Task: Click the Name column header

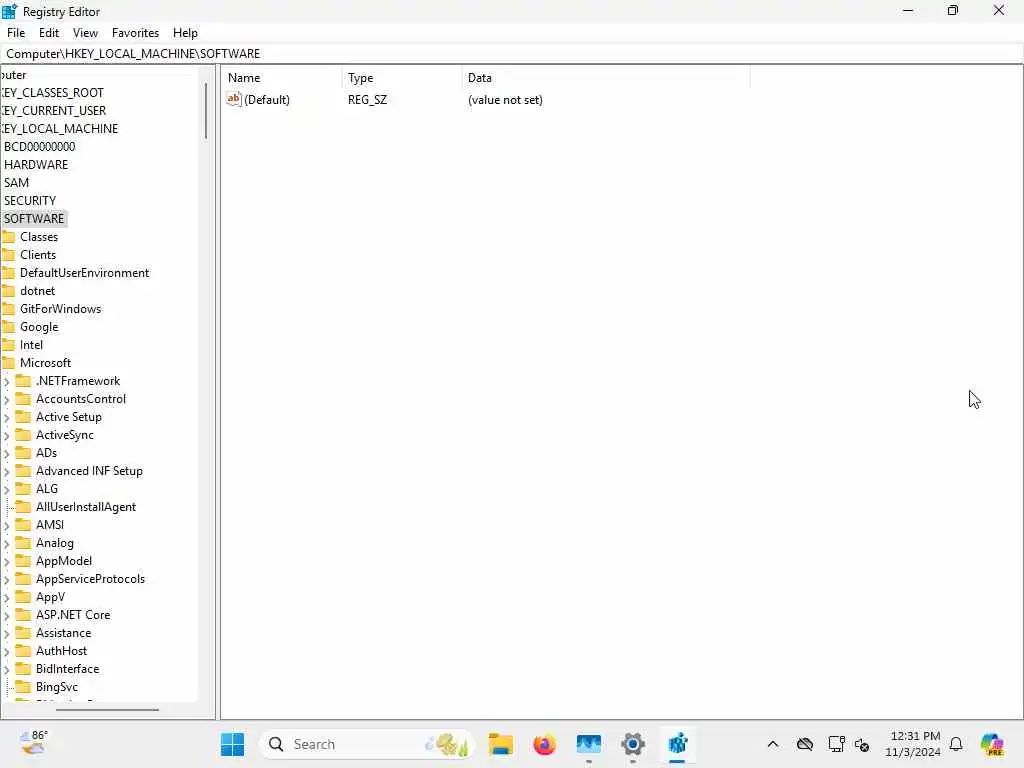Action: pyautogui.click(x=282, y=78)
